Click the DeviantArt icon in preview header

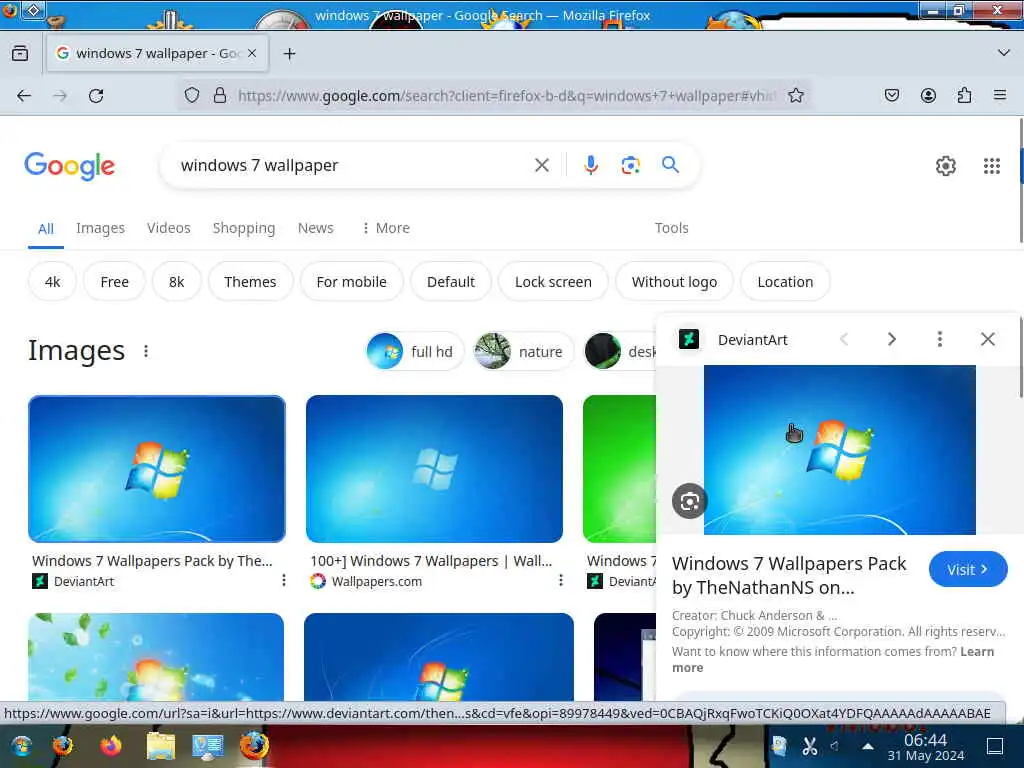(689, 339)
